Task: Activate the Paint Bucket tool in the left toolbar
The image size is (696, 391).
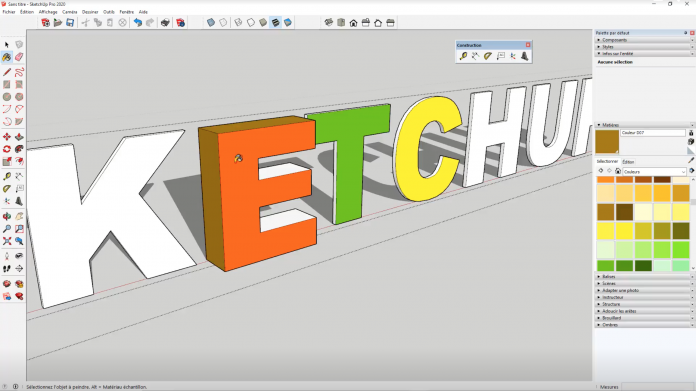Action: click(x=7, y=57)
